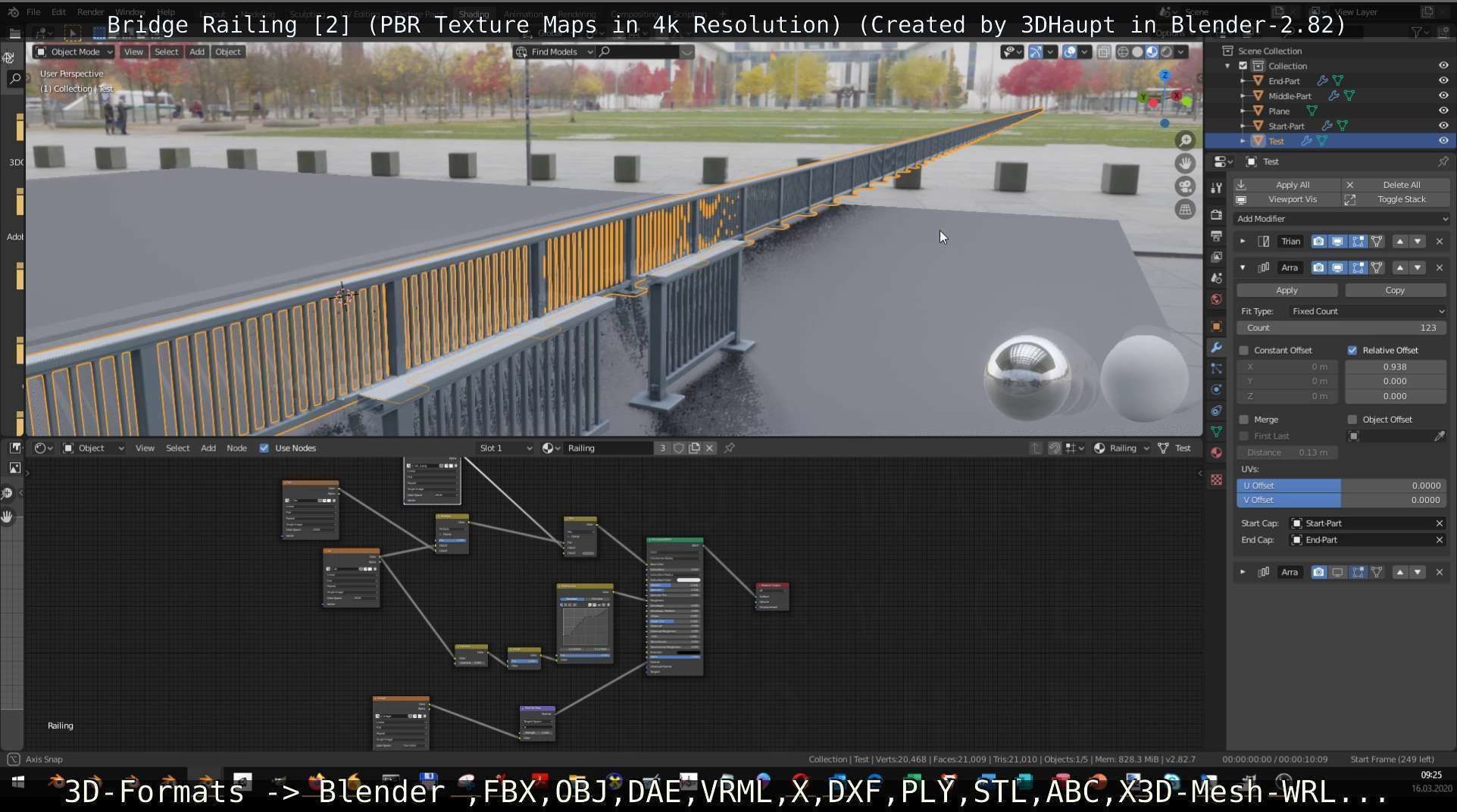Enable the Merge checkbox
Image resolution: width=1457 pixels, height=812 pixels.
point(1243,420)
